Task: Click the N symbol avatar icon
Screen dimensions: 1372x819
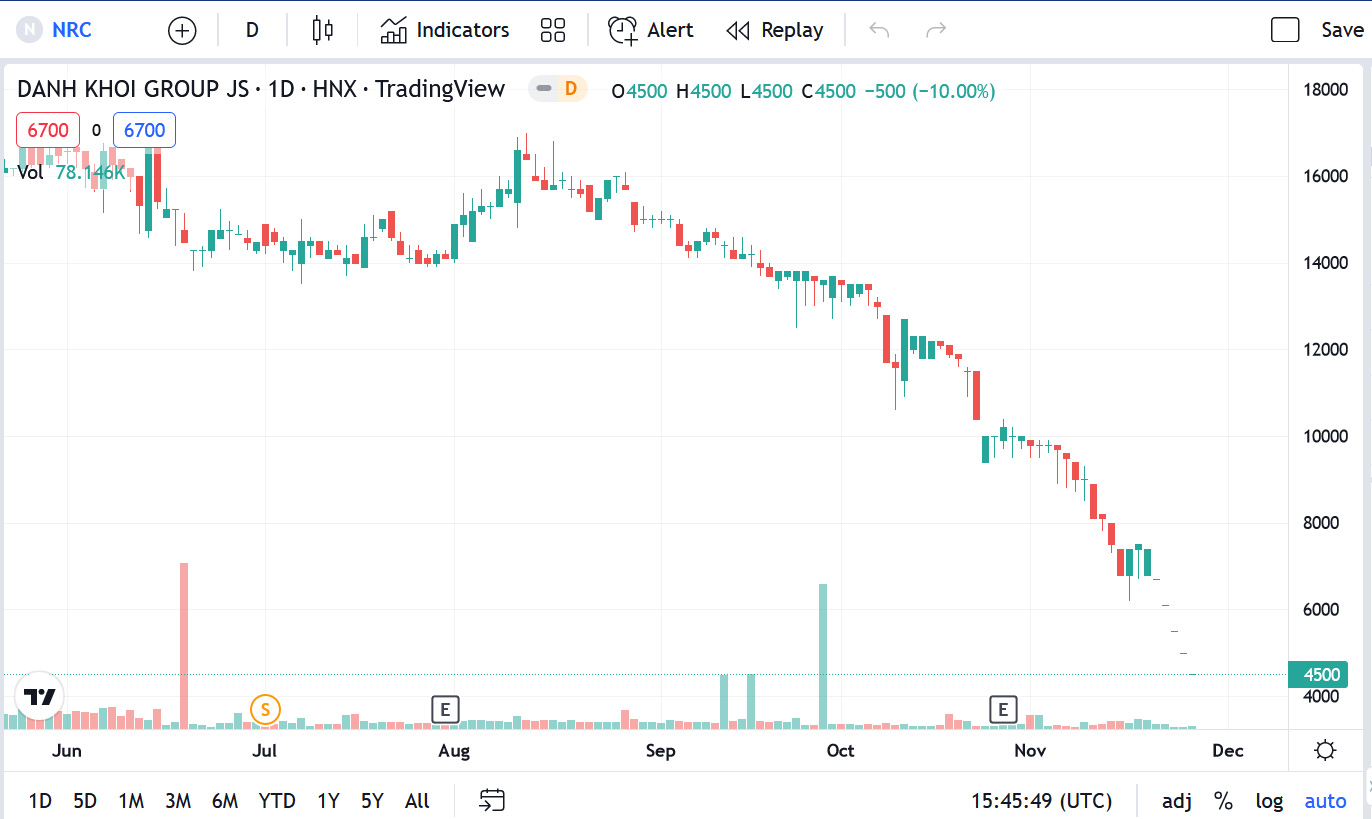Action: point(30,30)
